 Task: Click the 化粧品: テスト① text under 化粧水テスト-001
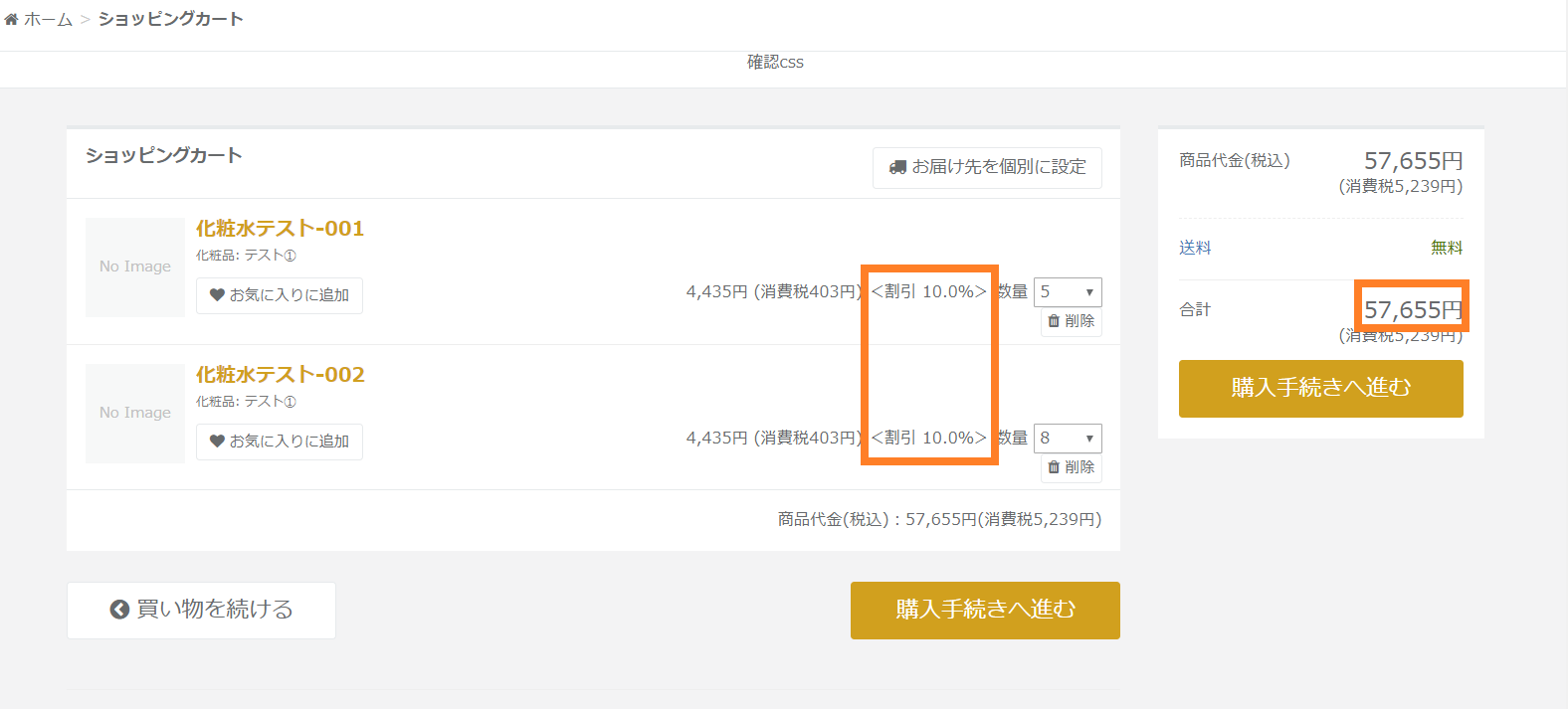246,256
